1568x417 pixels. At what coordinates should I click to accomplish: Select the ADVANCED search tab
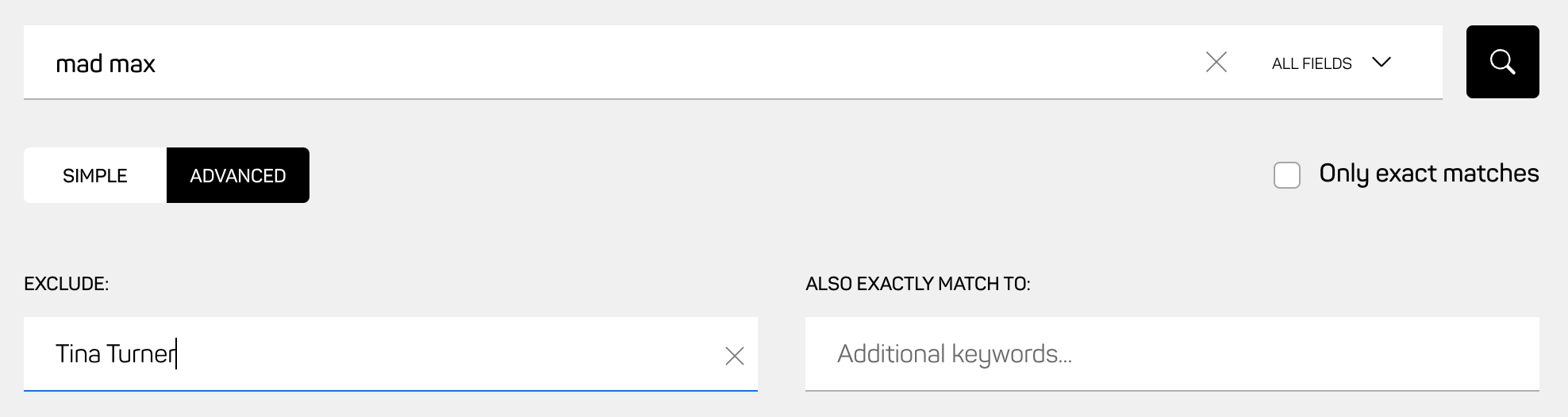238,175
